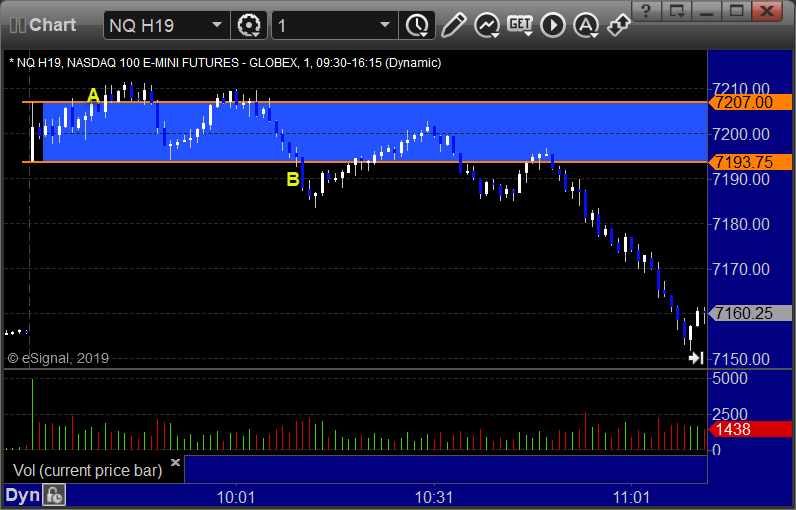Close the Vol study pane with x
The width and height of the screenshot is (796, 510).
click(175, 462)
